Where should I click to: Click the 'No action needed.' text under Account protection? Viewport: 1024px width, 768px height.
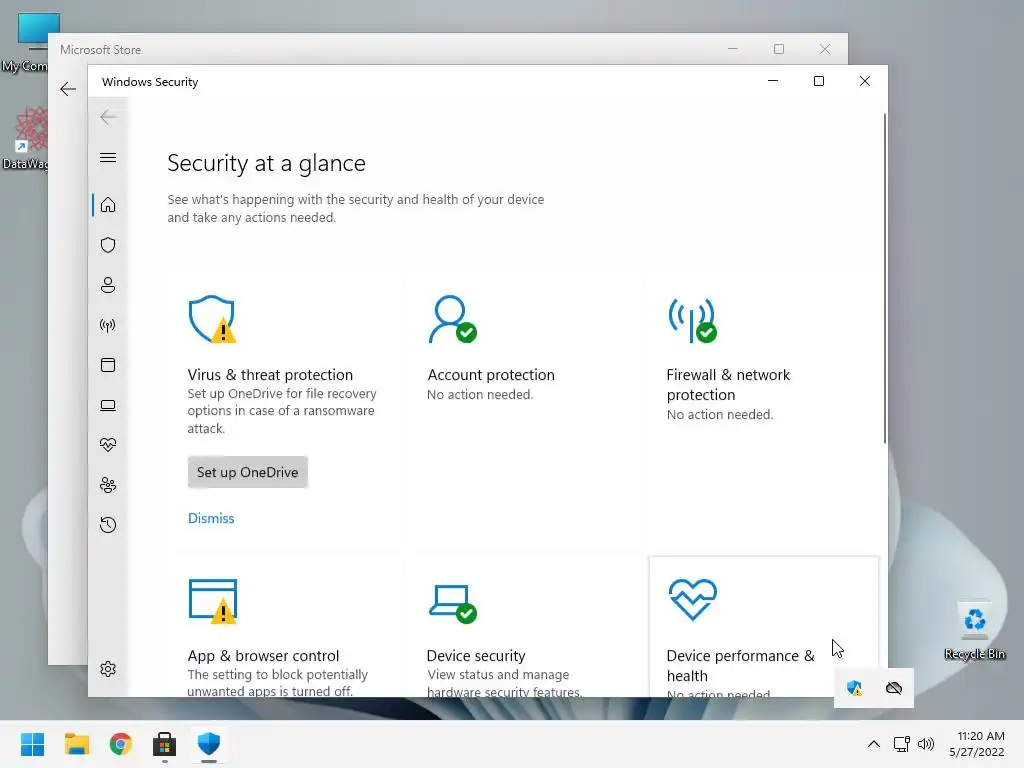(x=480, y=394)
